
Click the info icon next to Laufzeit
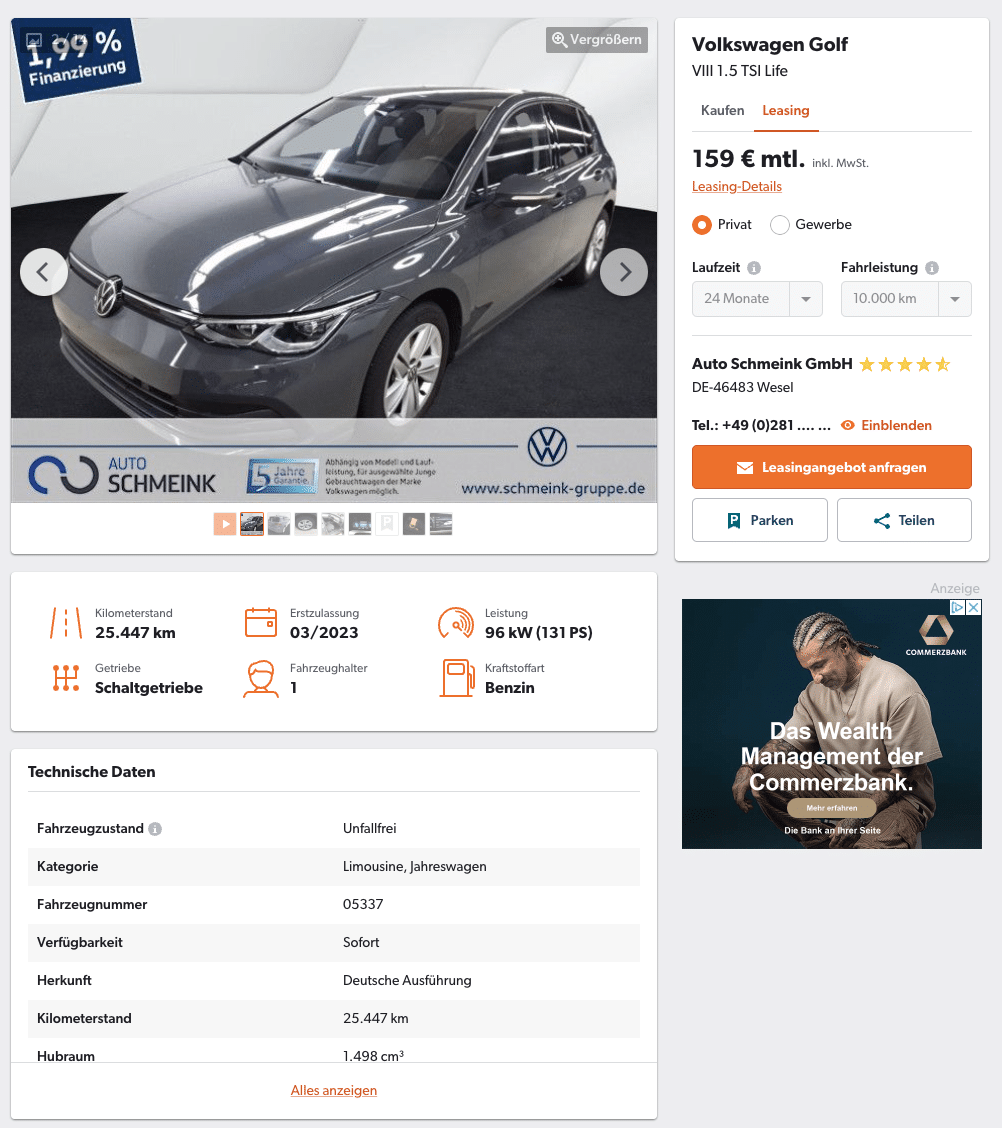tap(754, 268)
